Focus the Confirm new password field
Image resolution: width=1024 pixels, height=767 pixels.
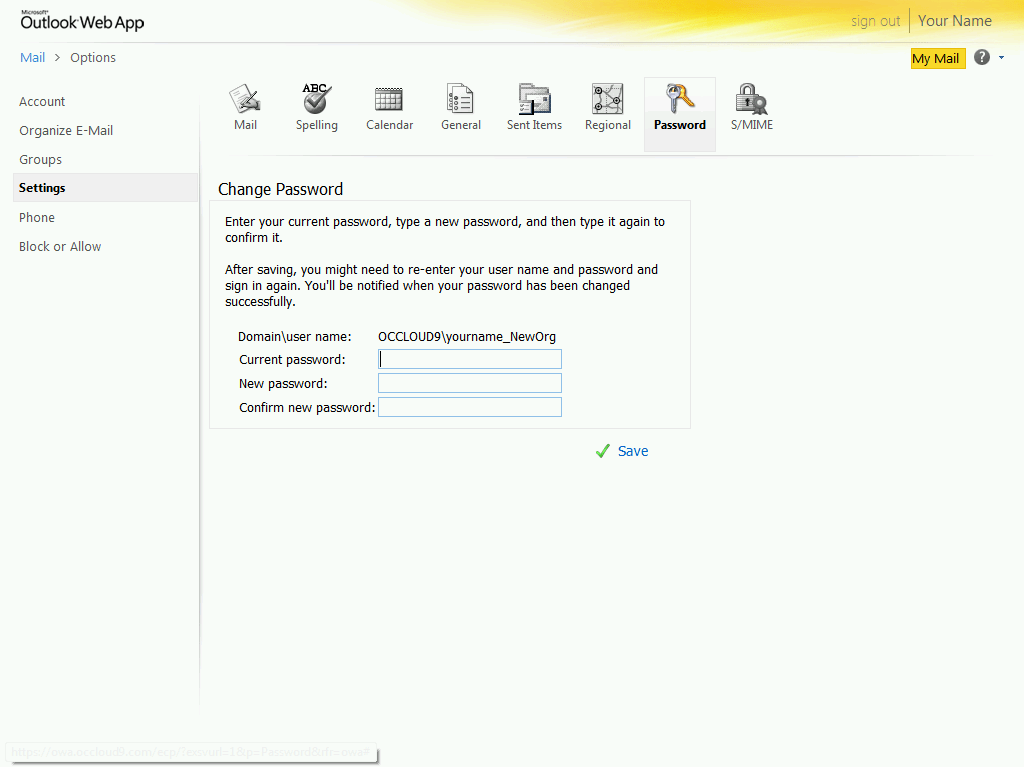point(470,407)
